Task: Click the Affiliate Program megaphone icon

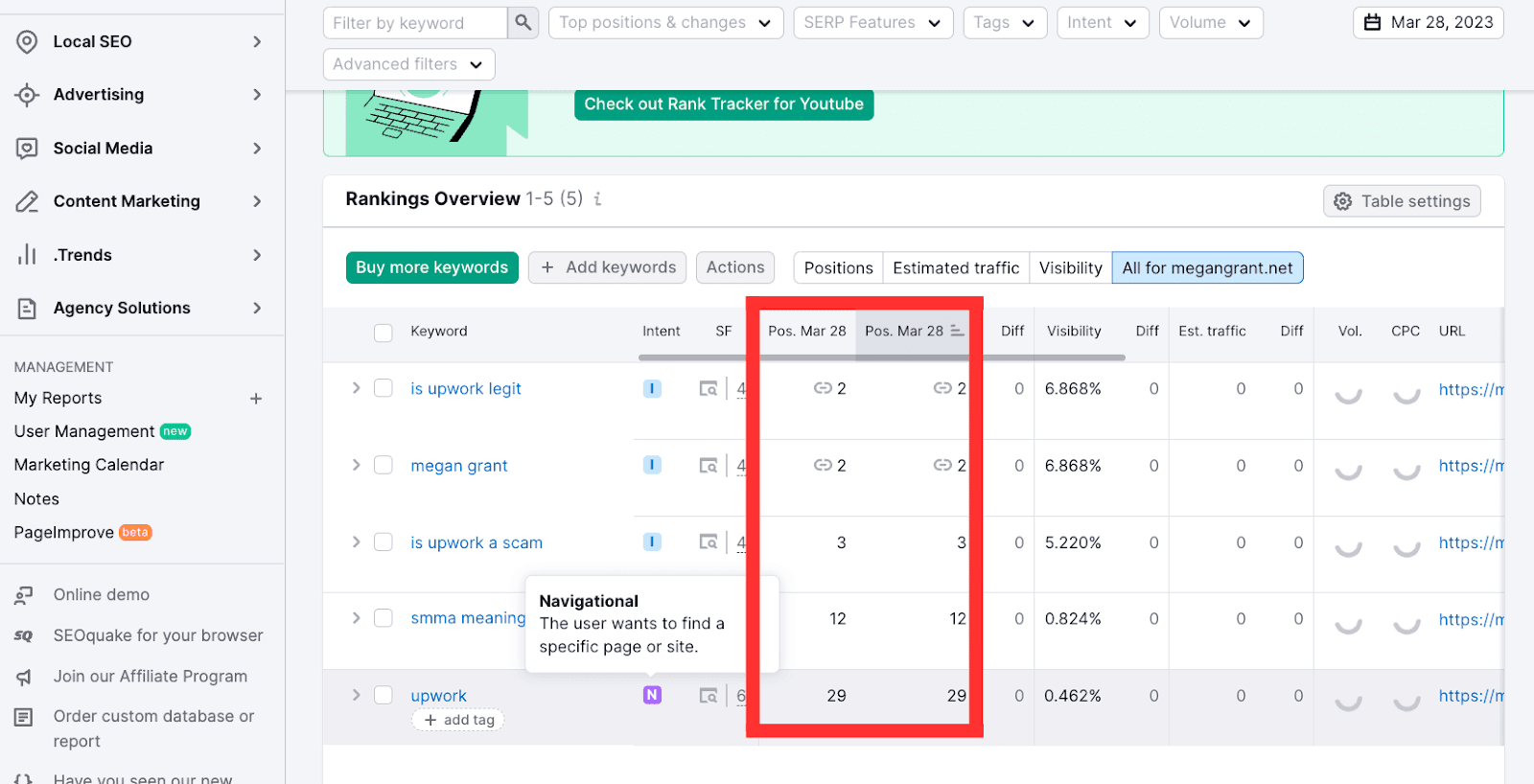Action: coord(24,678)
